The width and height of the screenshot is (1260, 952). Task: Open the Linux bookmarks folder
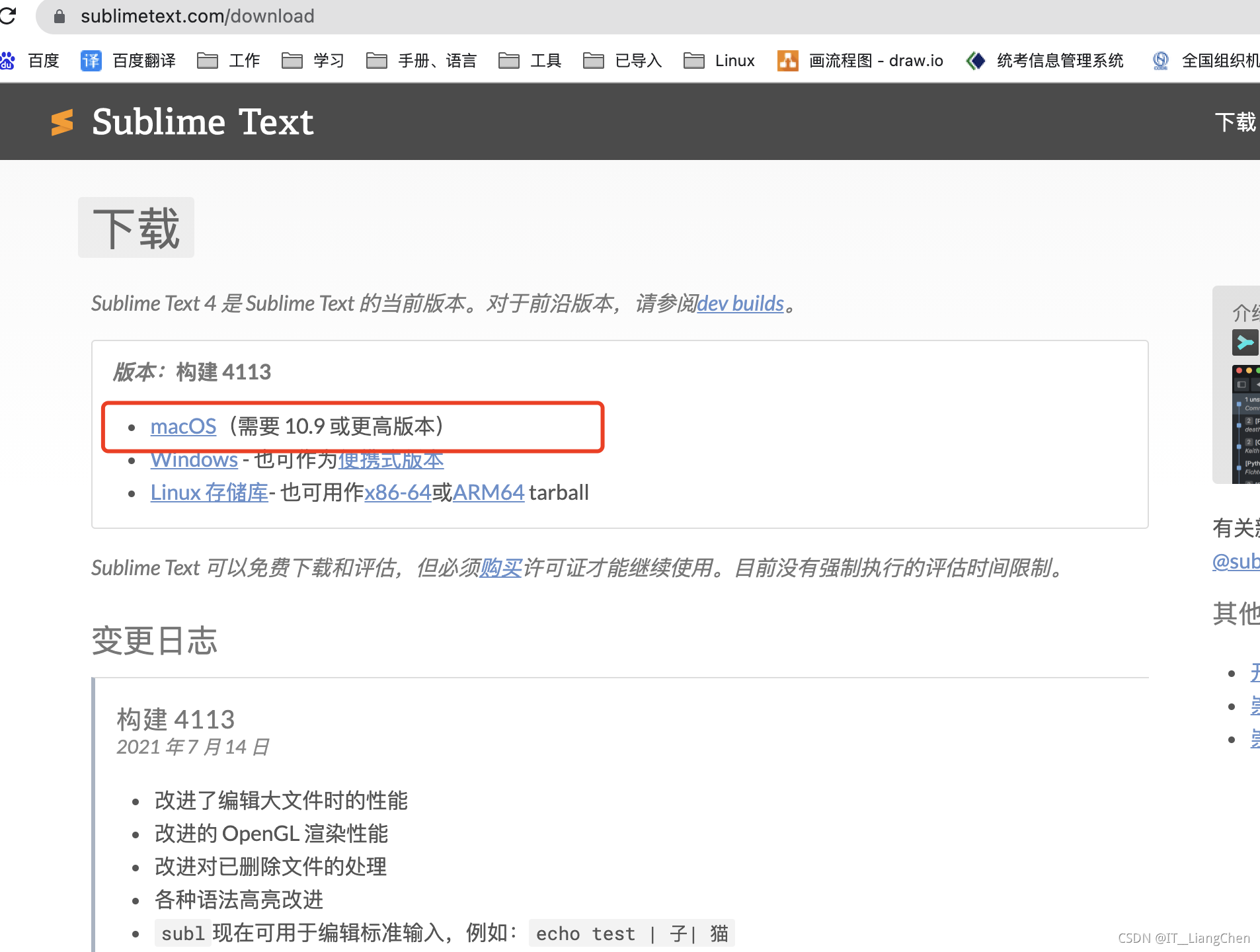[x=719, y=61]
